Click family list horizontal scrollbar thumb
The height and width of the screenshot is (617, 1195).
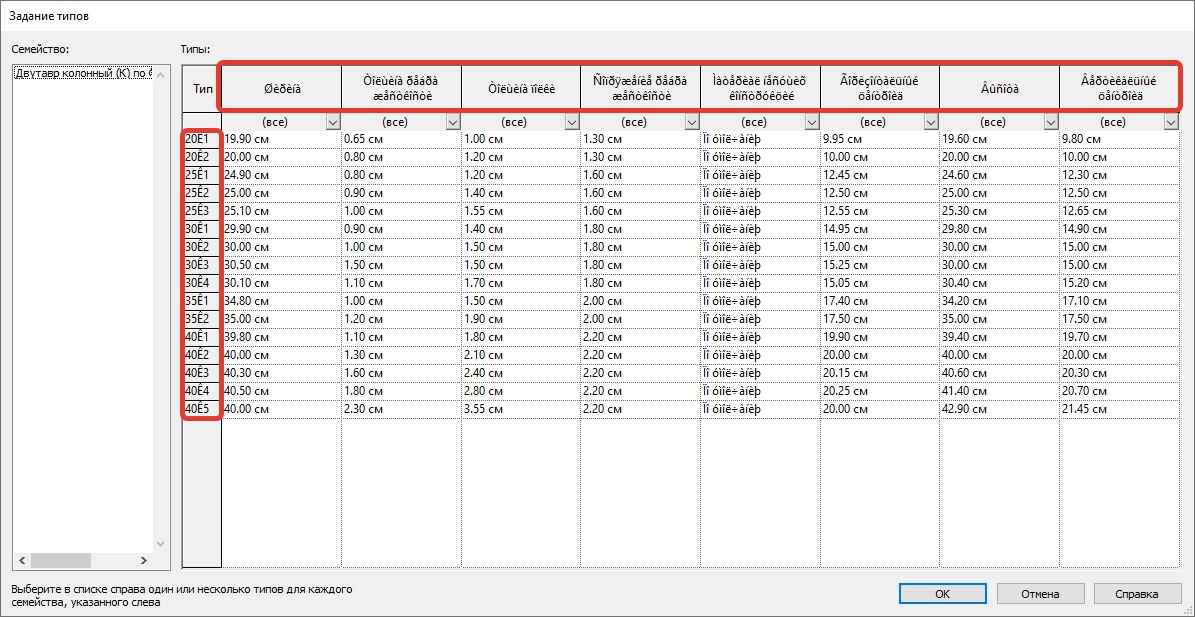pos(60,561)
